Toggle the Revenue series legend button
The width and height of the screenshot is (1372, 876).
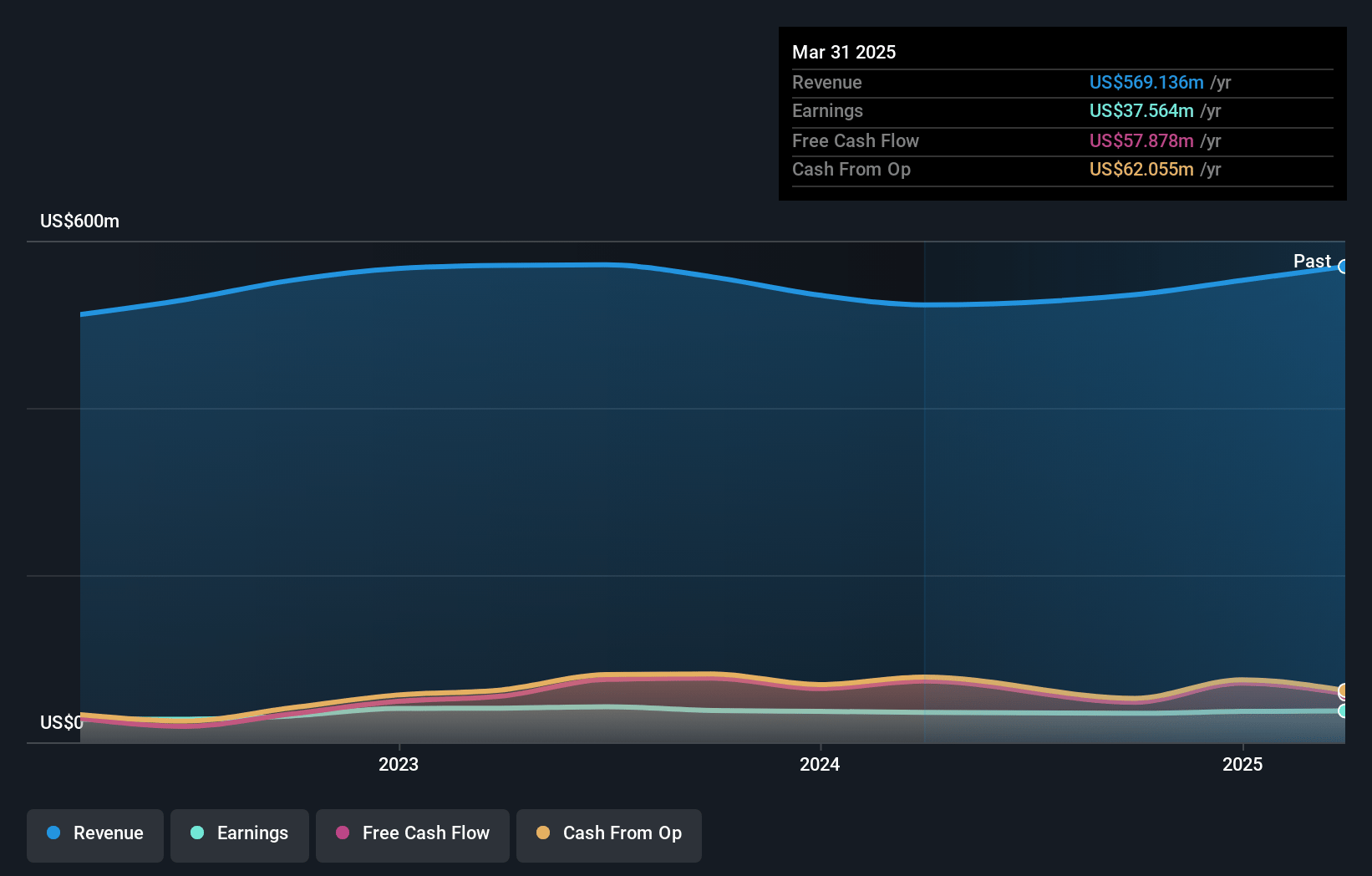(95, 835)
